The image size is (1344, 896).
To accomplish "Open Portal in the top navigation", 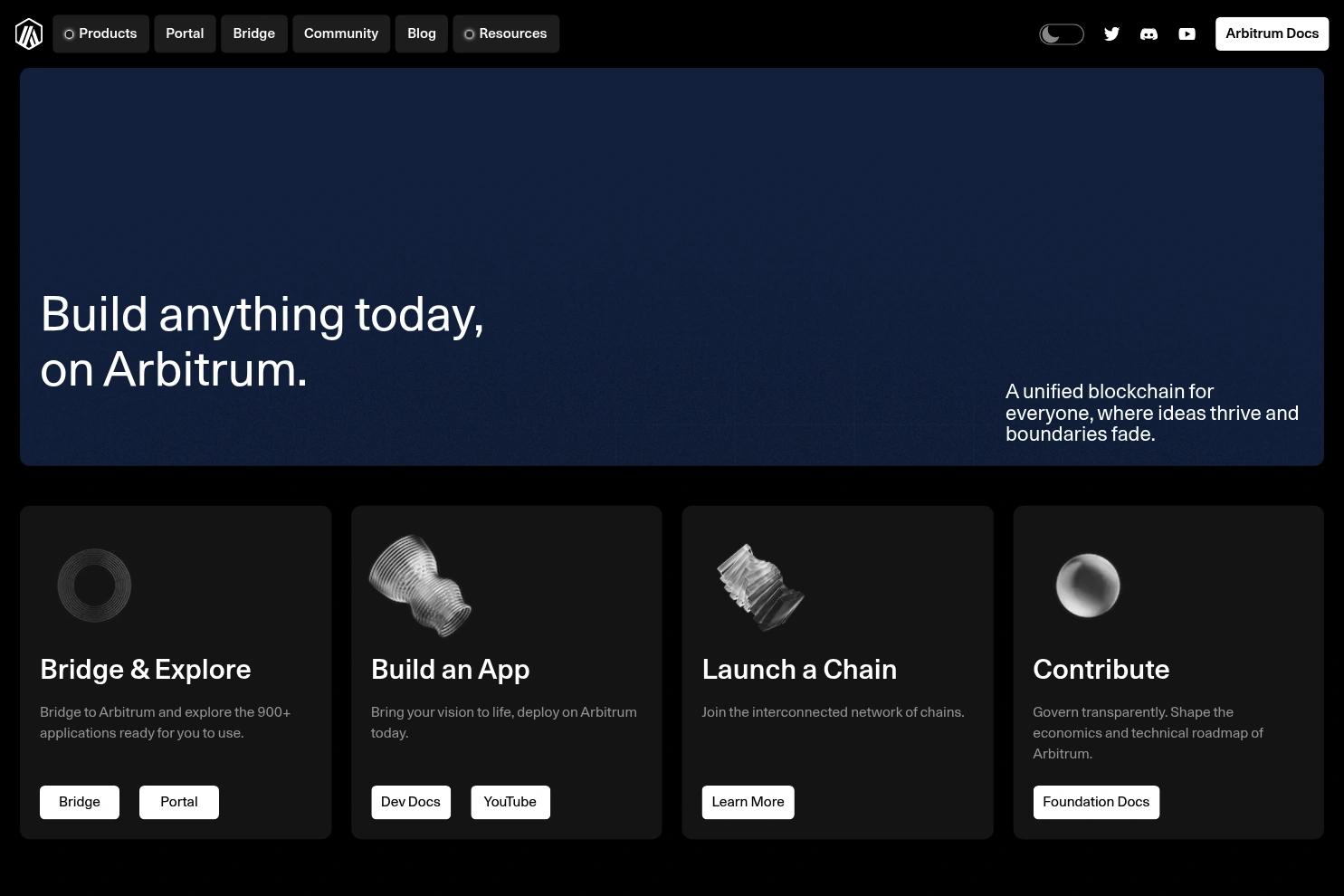I will [185, 33].
